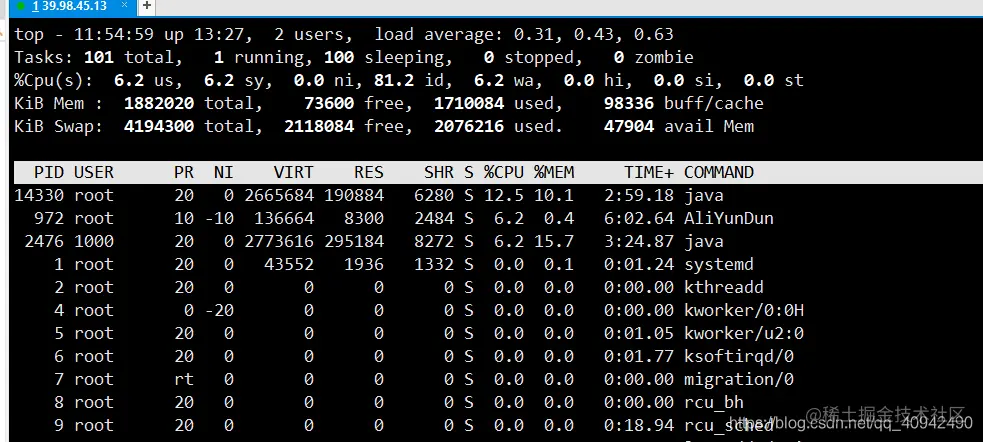Click the rt priority value for migration/0
983x442 pixels.
tap(184, 379)
